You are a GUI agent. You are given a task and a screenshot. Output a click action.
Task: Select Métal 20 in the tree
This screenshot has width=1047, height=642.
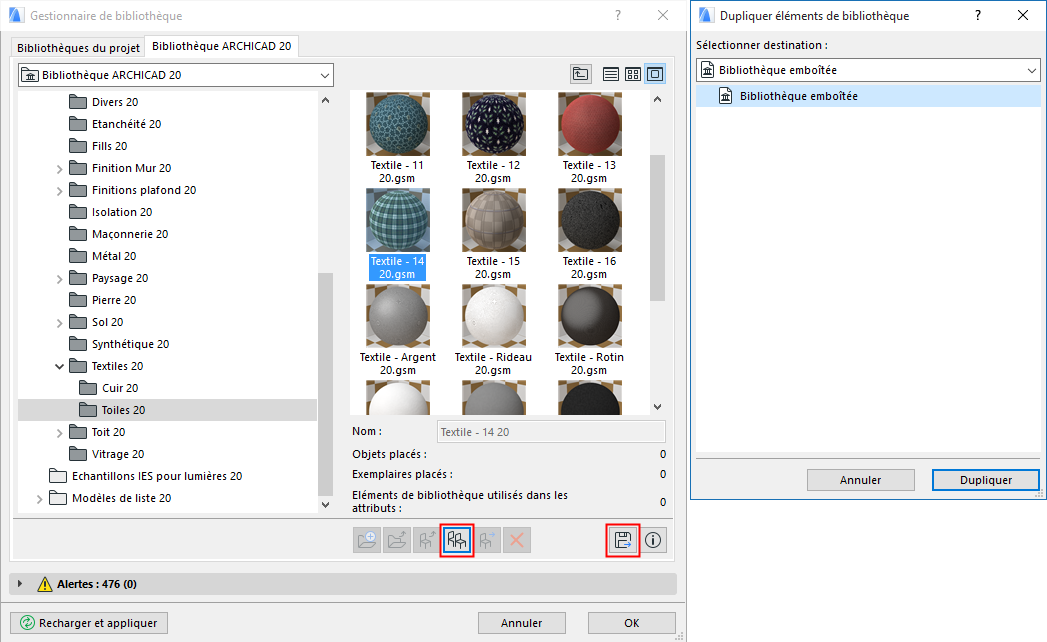114,256
